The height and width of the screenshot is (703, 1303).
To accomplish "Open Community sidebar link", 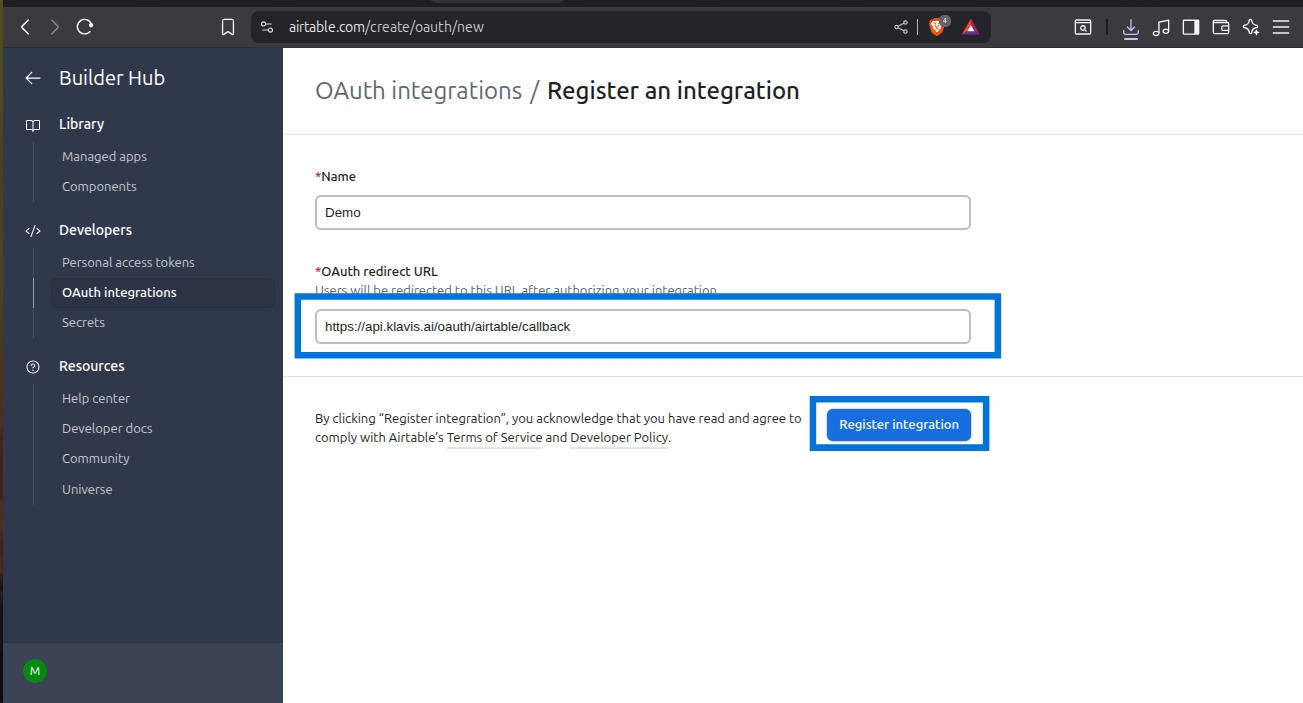I will tap(96, 458).
